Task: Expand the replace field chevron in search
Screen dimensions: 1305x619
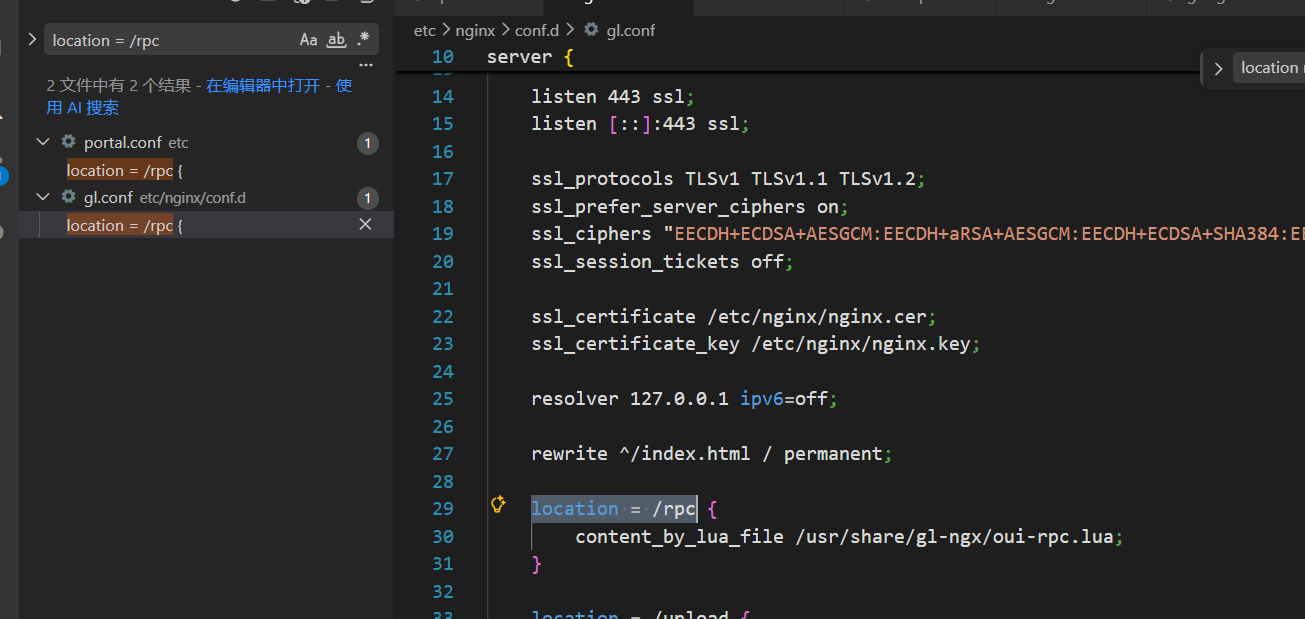Action: coord(32,39)
